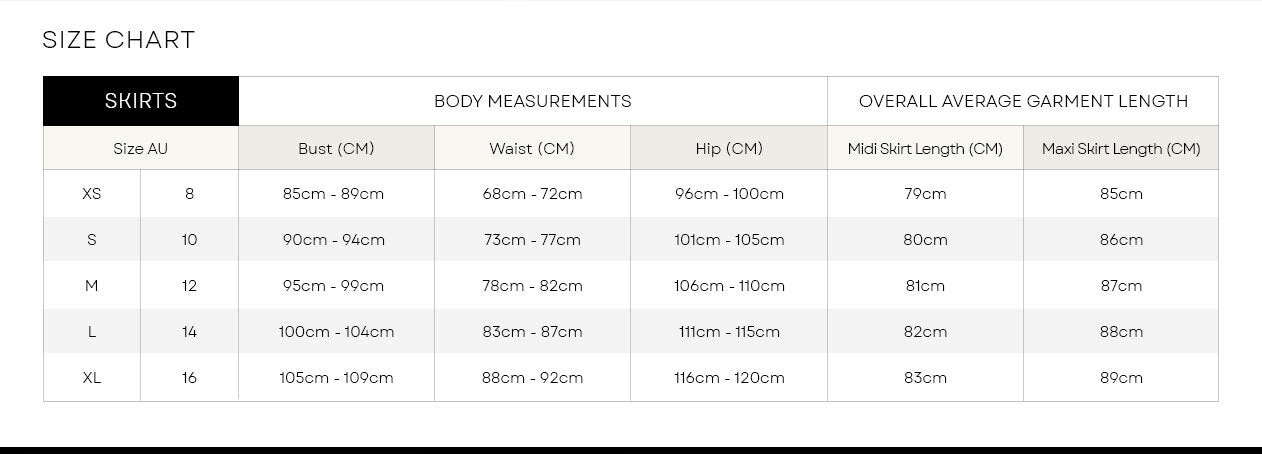This screenshot has width=1262, height=454.
Task: Click the SIZE CHART title
Action: pos(118,41)
